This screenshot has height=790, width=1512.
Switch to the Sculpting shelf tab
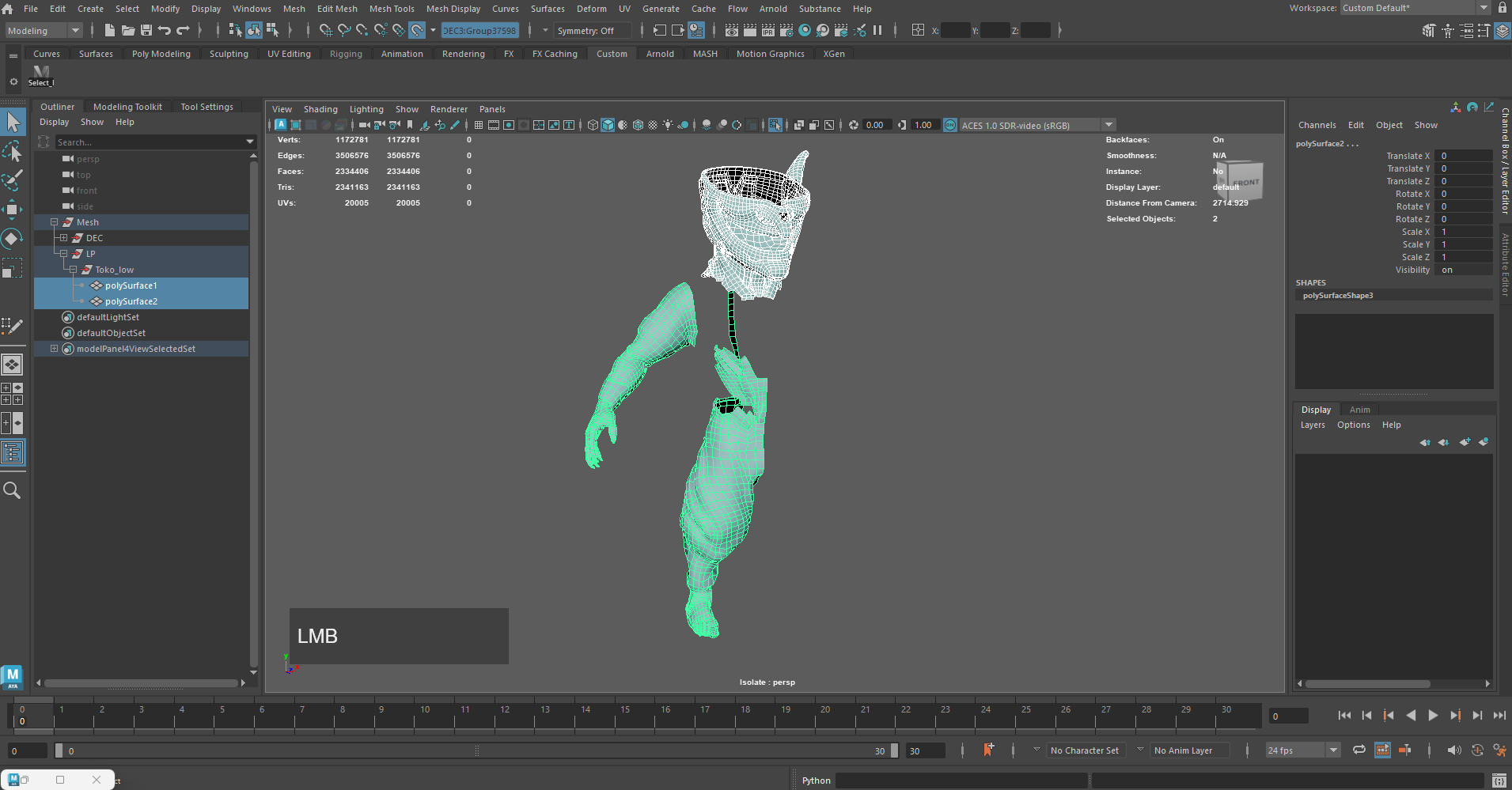coord(229,54)
